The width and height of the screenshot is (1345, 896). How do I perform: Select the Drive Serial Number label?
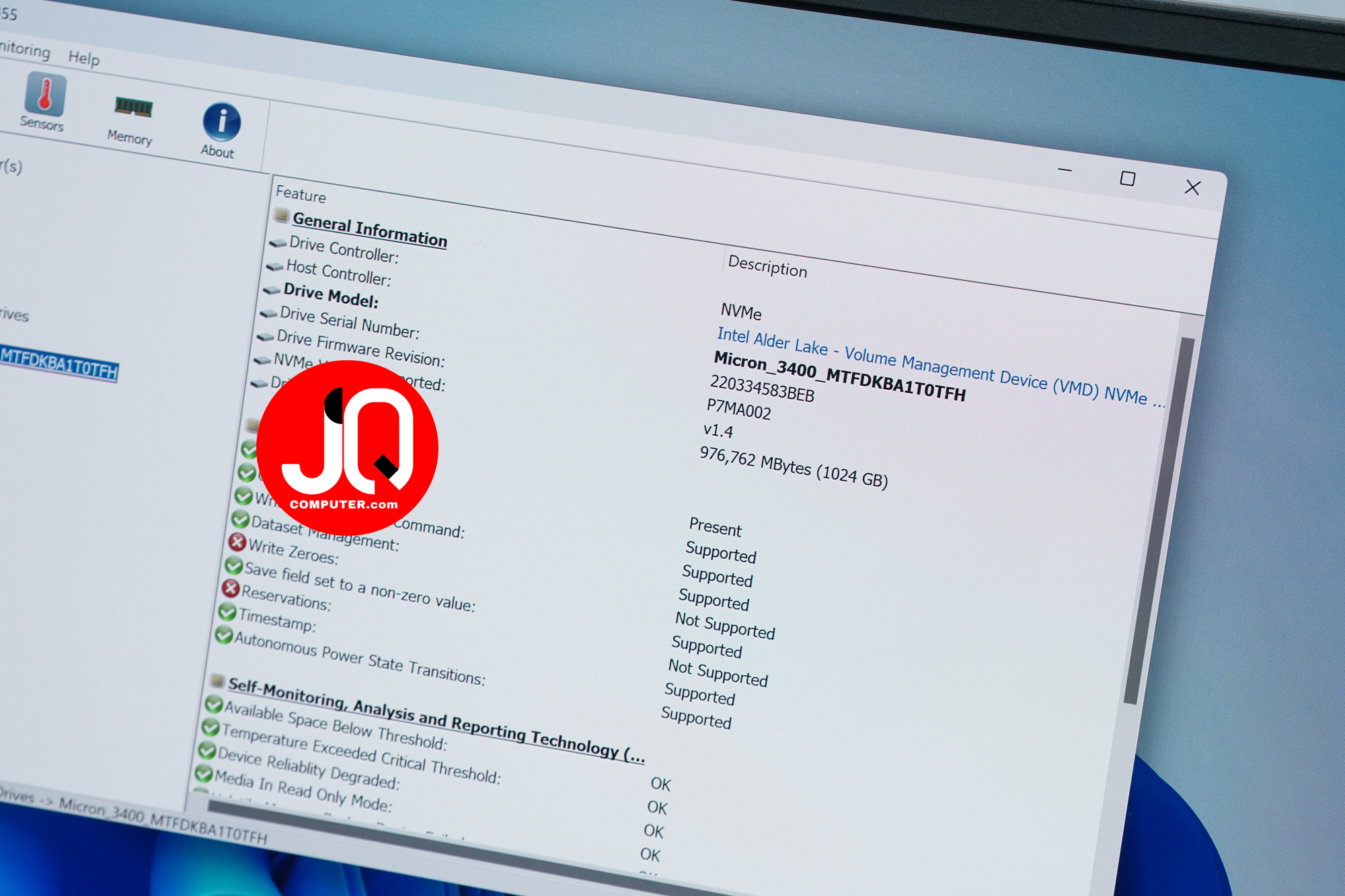(x=350, y=323)
